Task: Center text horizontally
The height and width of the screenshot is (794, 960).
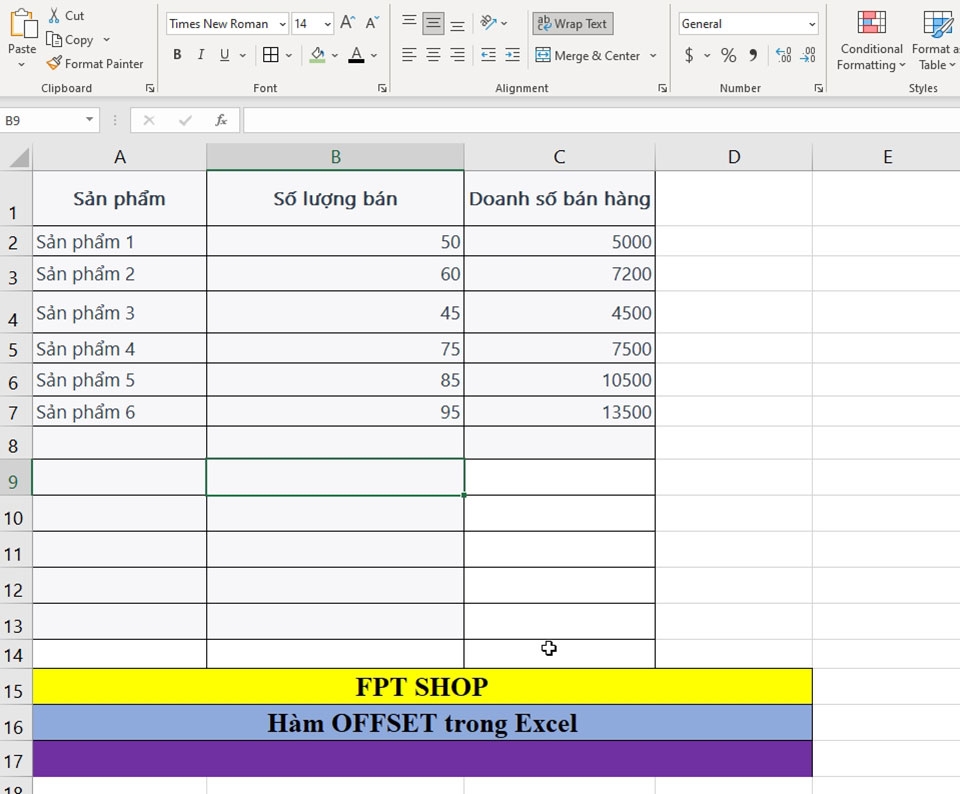Action: click(x=433, y=55)
